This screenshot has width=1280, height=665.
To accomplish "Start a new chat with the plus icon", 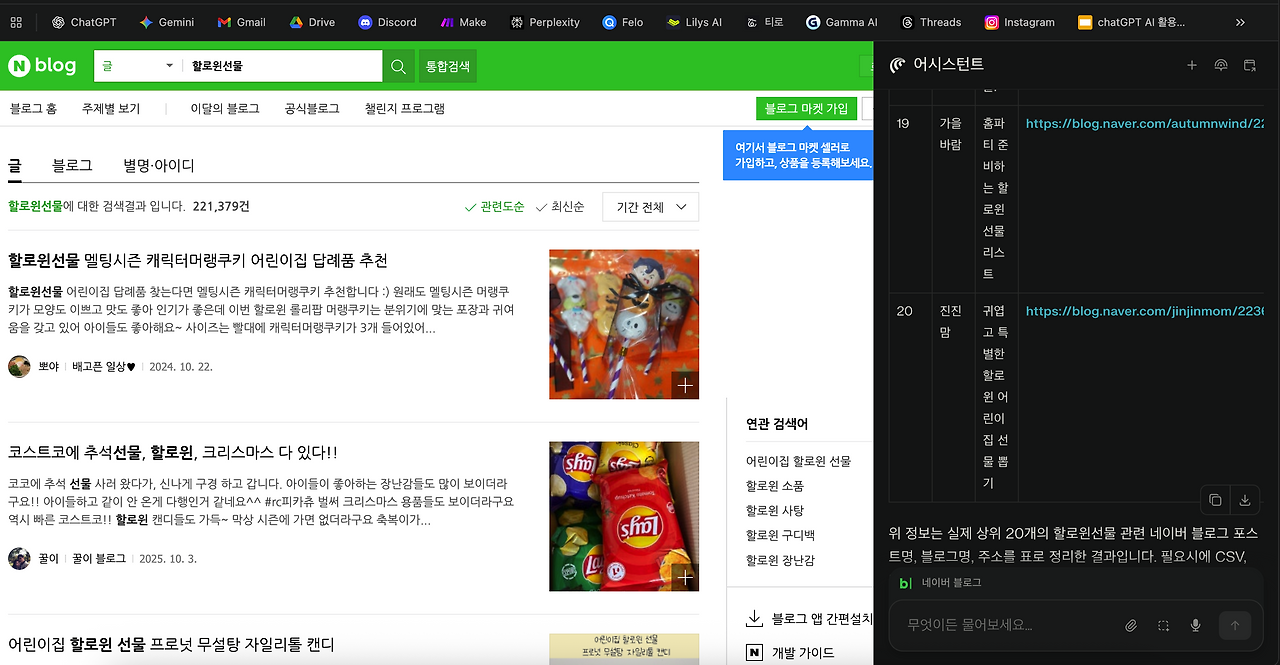I will click(x=1191, y=64).
